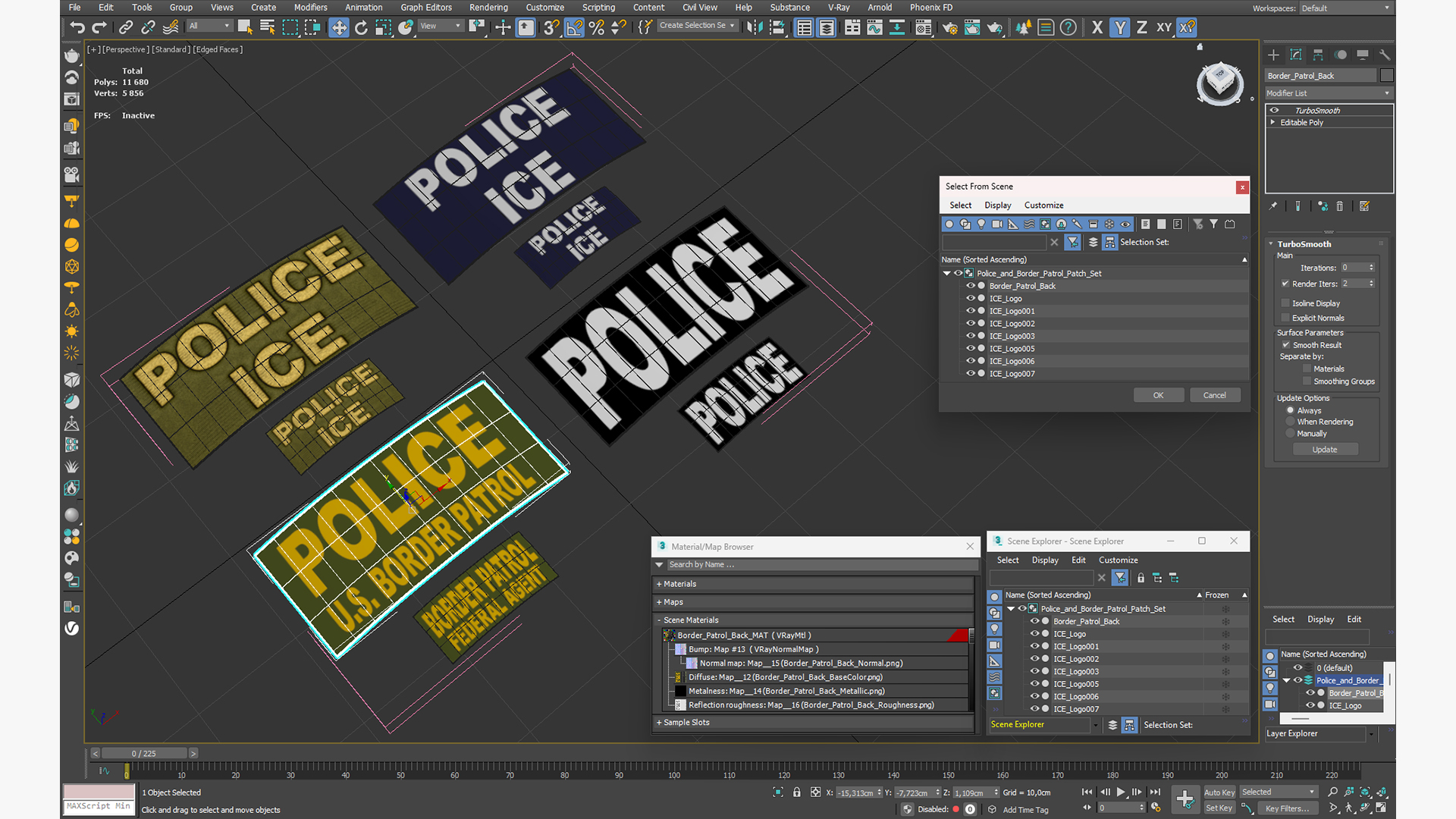Click the Mirror tool icon
The image size is (1456, 819).
(x=755, y=27)
